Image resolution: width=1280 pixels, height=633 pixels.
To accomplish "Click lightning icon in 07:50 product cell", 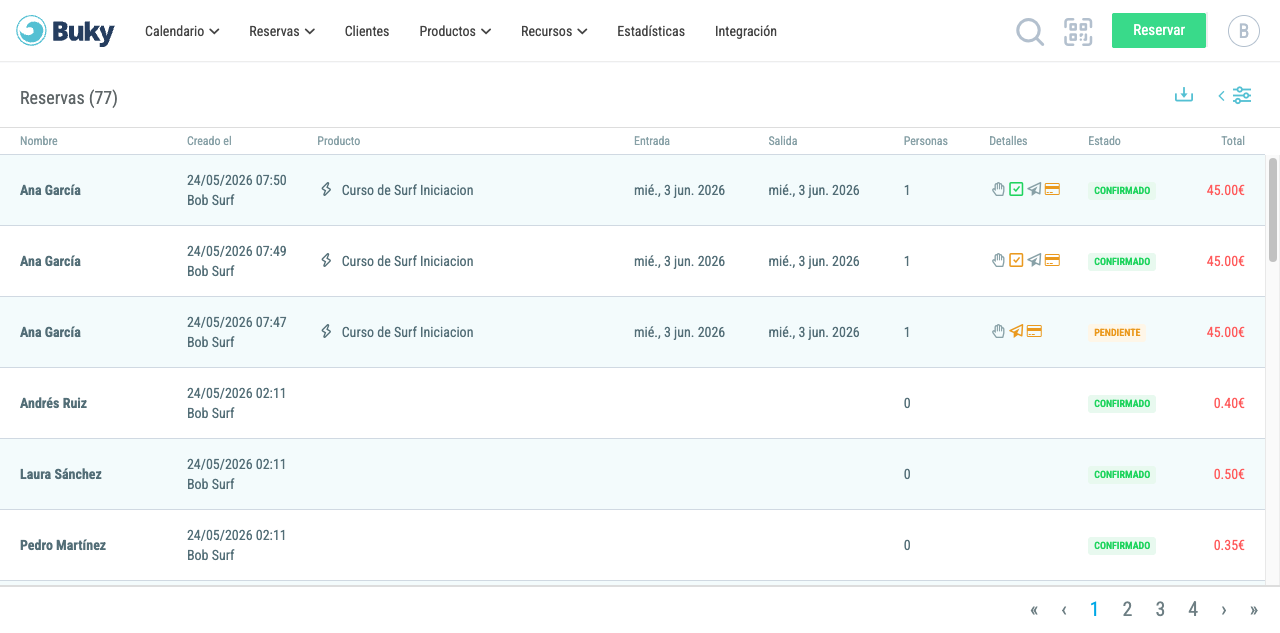I will pyautogui.click(x=326, y=189).
